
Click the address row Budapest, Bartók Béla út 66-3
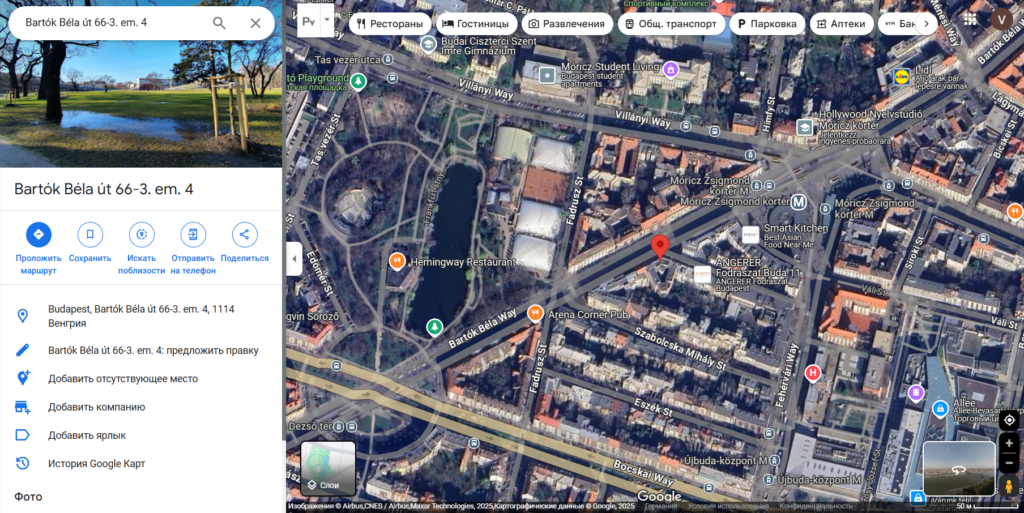(x=141, y=316)
